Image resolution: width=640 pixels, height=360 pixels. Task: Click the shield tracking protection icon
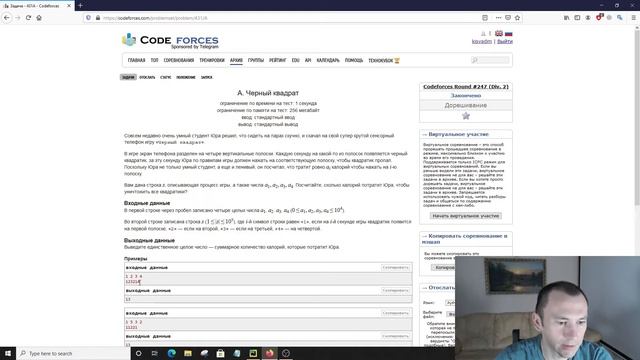[88, 18]
